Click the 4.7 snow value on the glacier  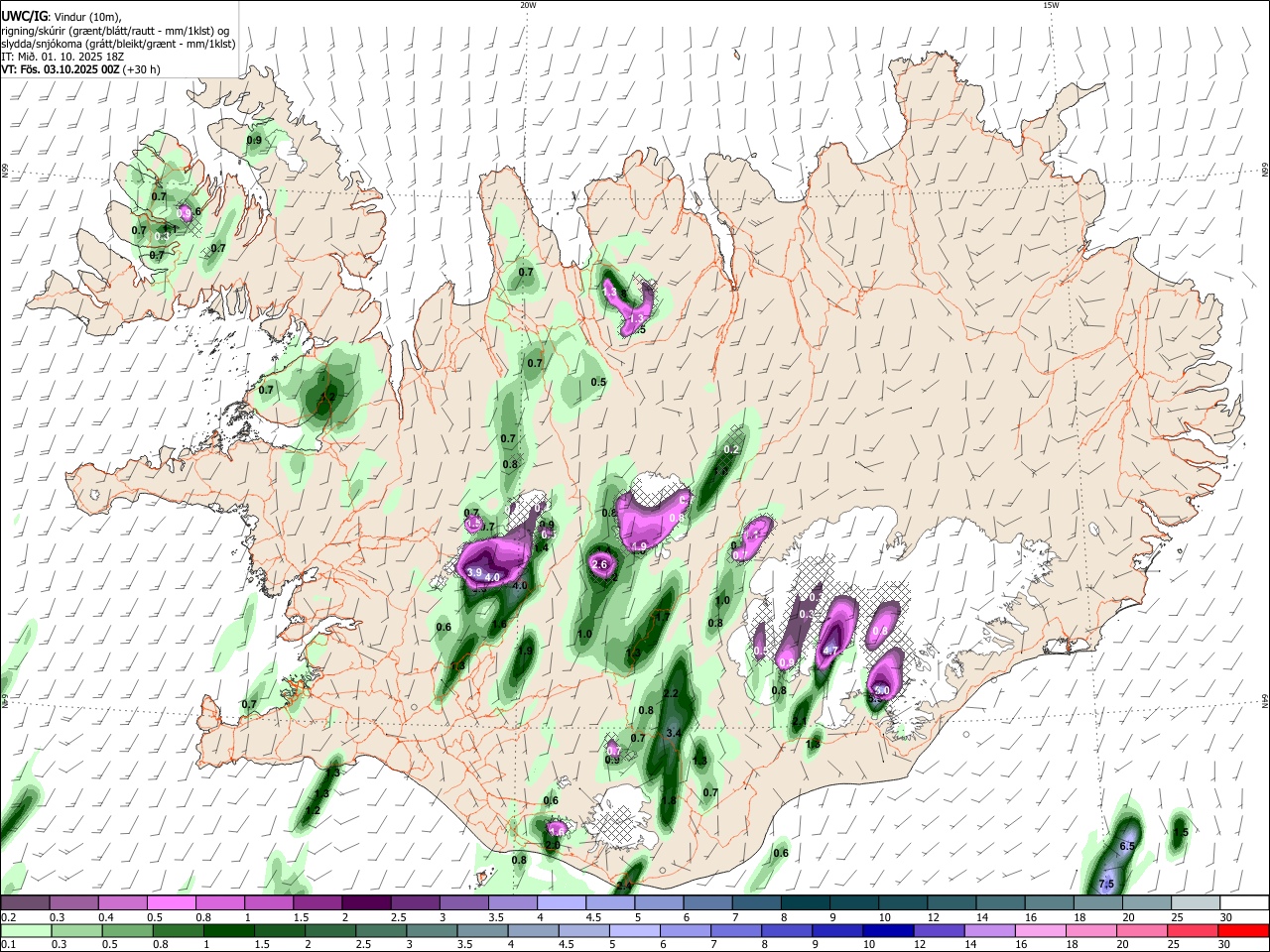831,651
